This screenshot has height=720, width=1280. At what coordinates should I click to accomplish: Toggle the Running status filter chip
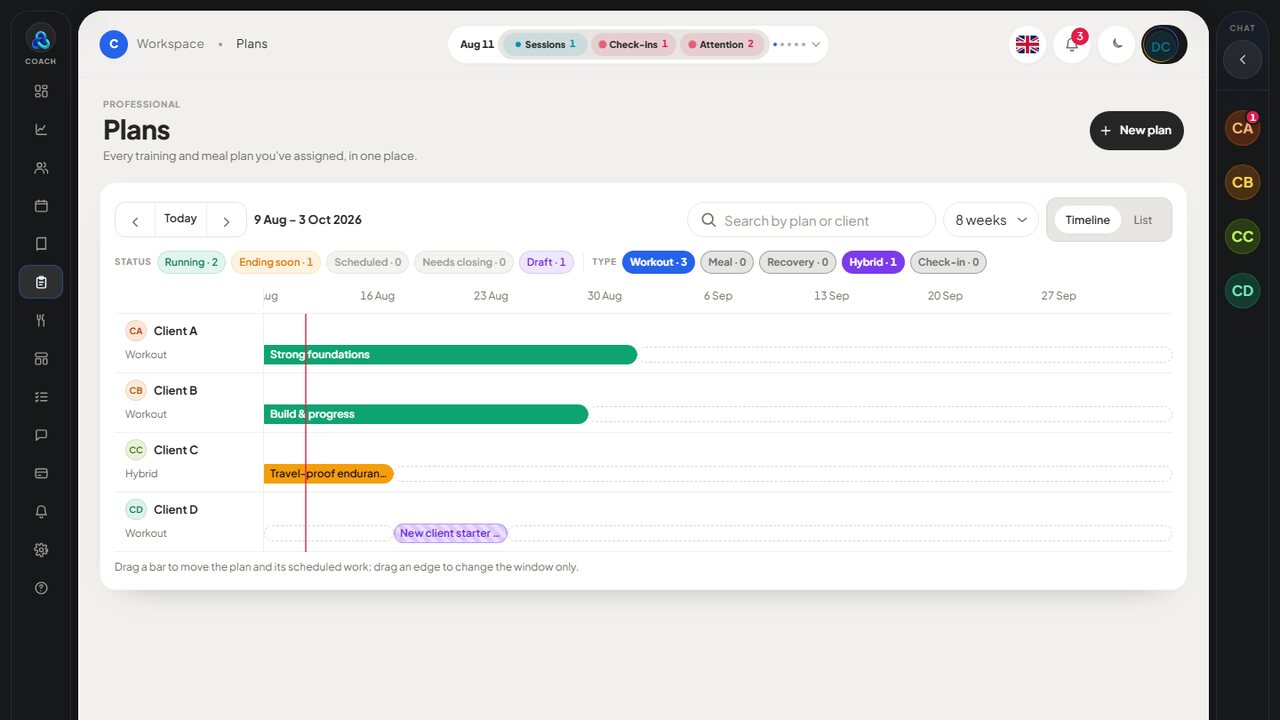[x=191, y=262]
